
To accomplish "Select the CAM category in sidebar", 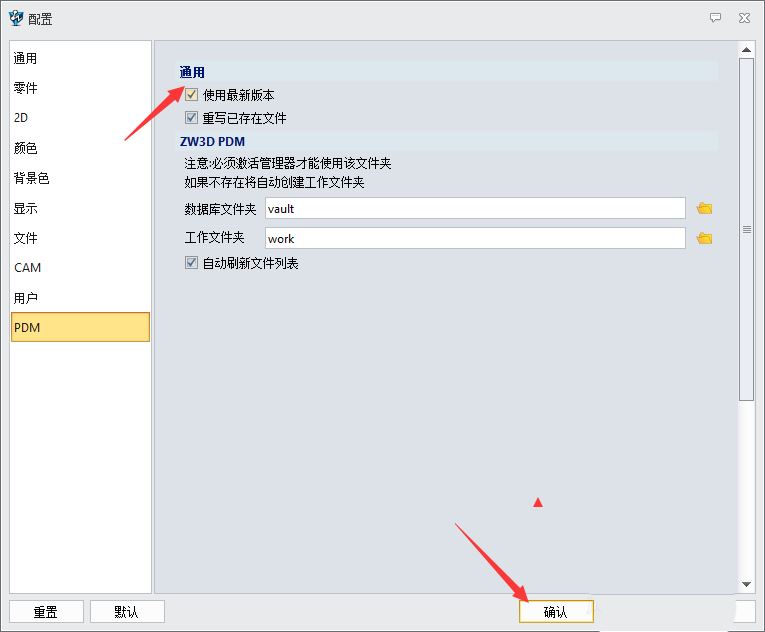I will pyautogui.click(x=28, y=268).
